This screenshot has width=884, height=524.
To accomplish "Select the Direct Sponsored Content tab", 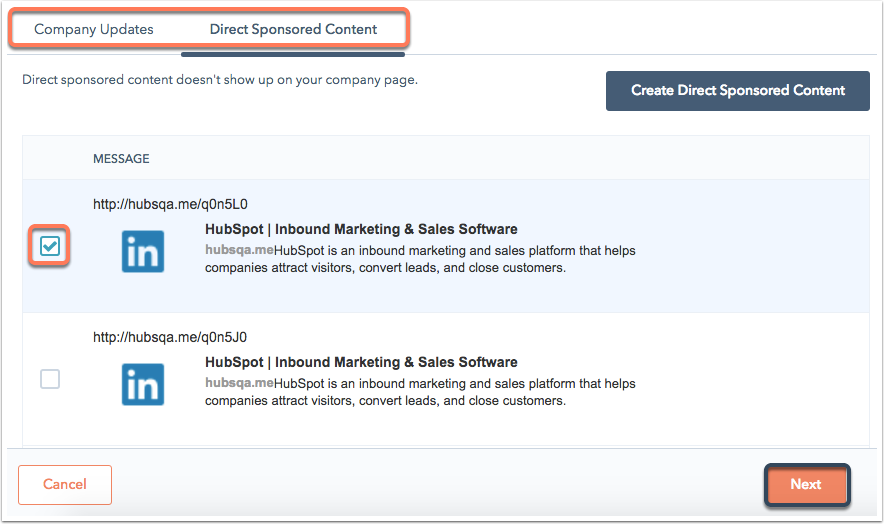I will pyautogui.click(x=293, y=29).
